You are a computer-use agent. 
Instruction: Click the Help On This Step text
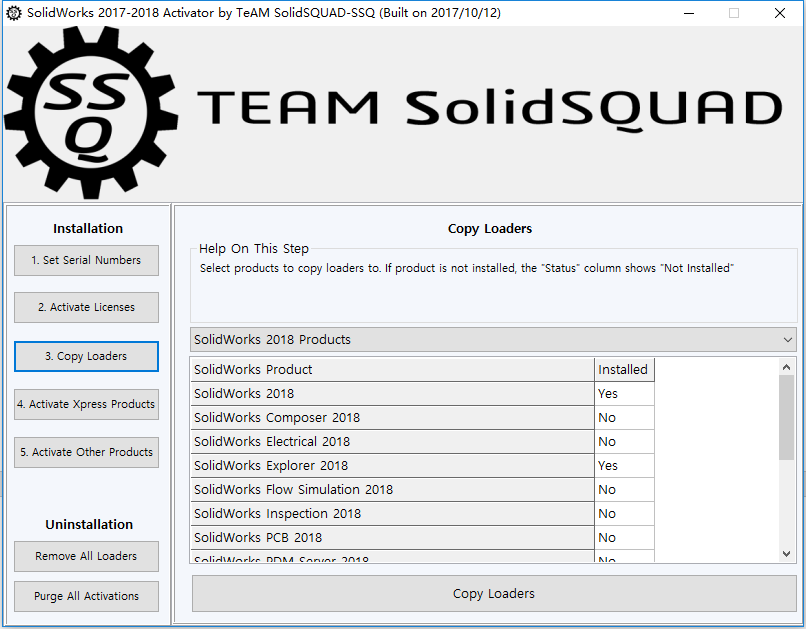tap(254, 249)
